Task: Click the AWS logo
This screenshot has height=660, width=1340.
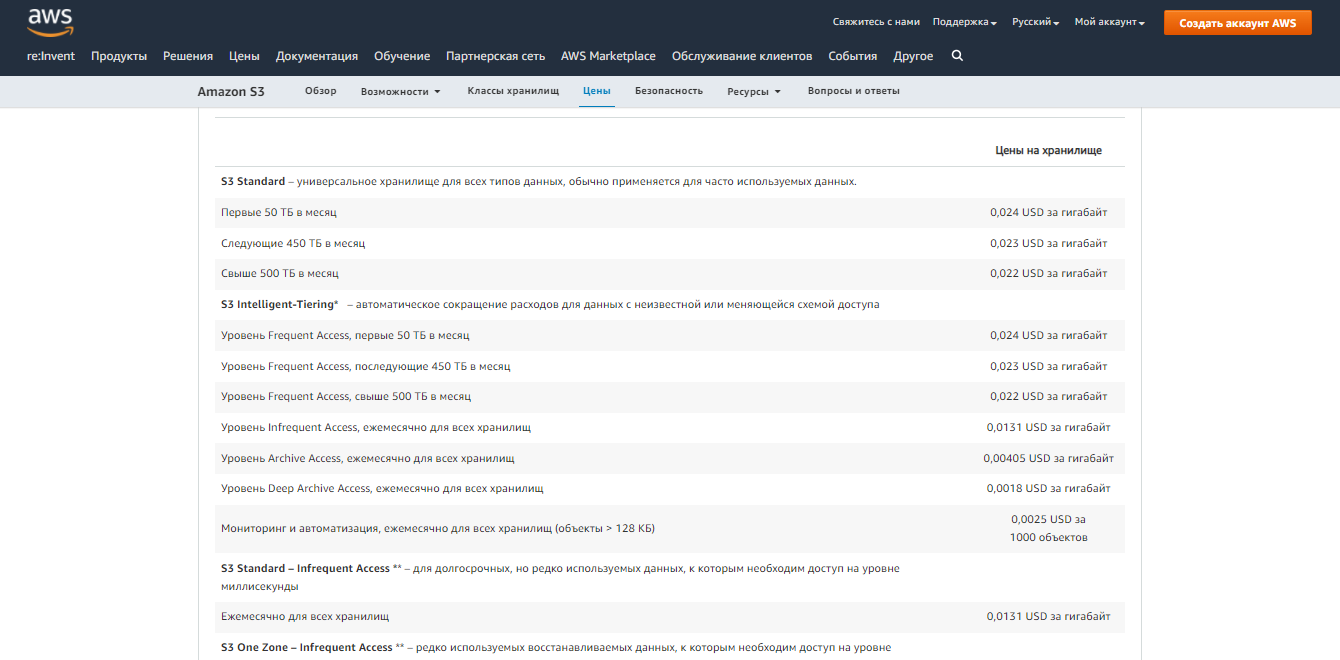Action: tap(50, 22)
